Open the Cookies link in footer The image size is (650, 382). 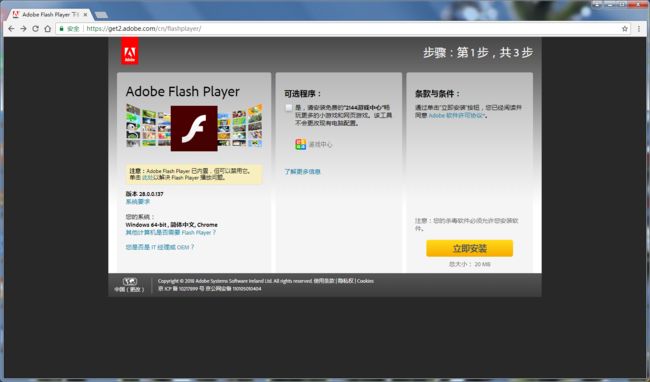point(365,281)
